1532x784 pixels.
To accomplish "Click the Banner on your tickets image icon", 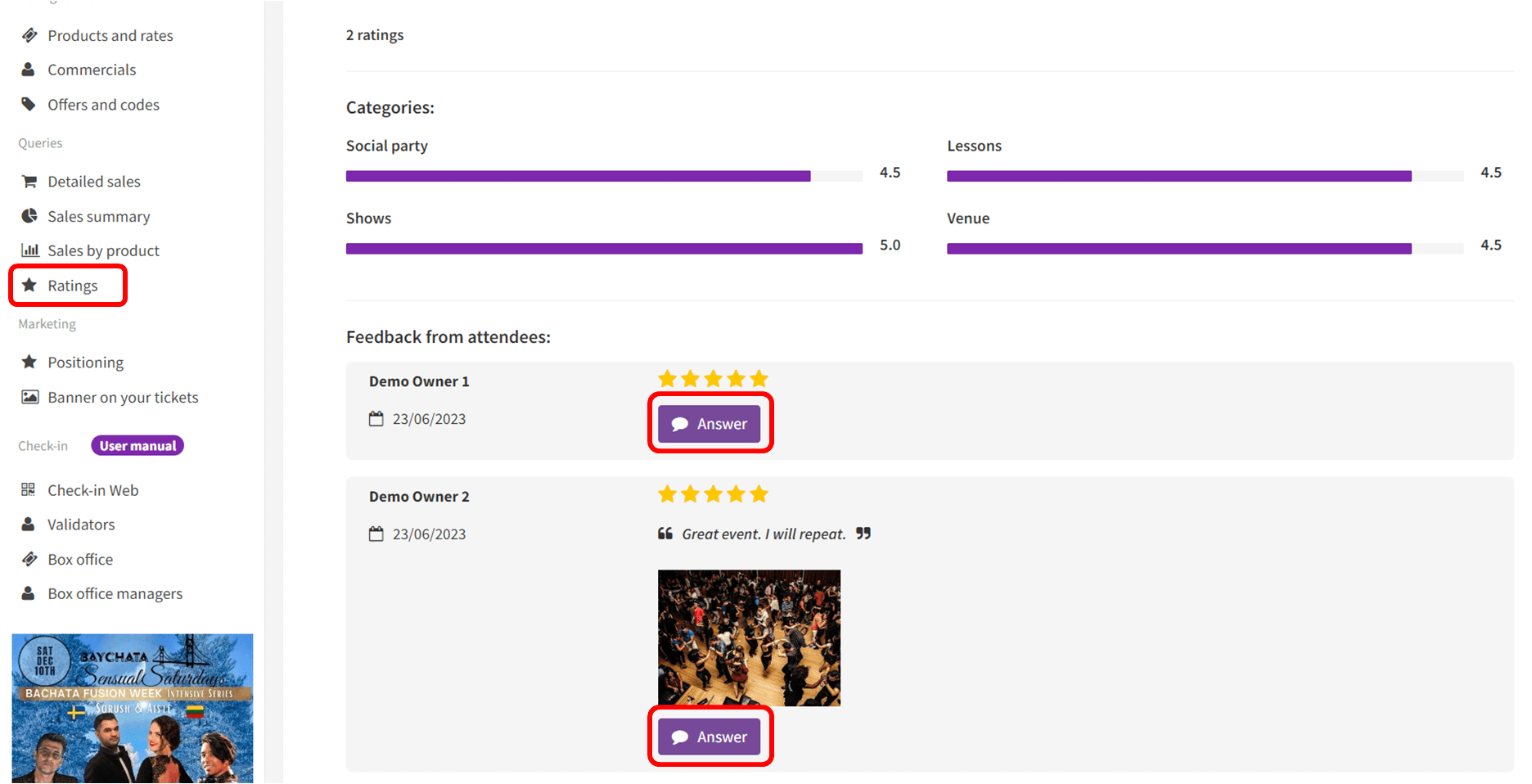I will click(29, 397).
